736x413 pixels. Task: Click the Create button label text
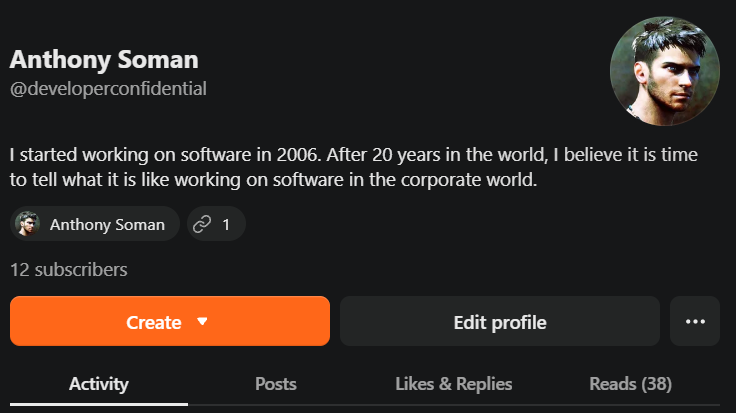tap(153, 322)
